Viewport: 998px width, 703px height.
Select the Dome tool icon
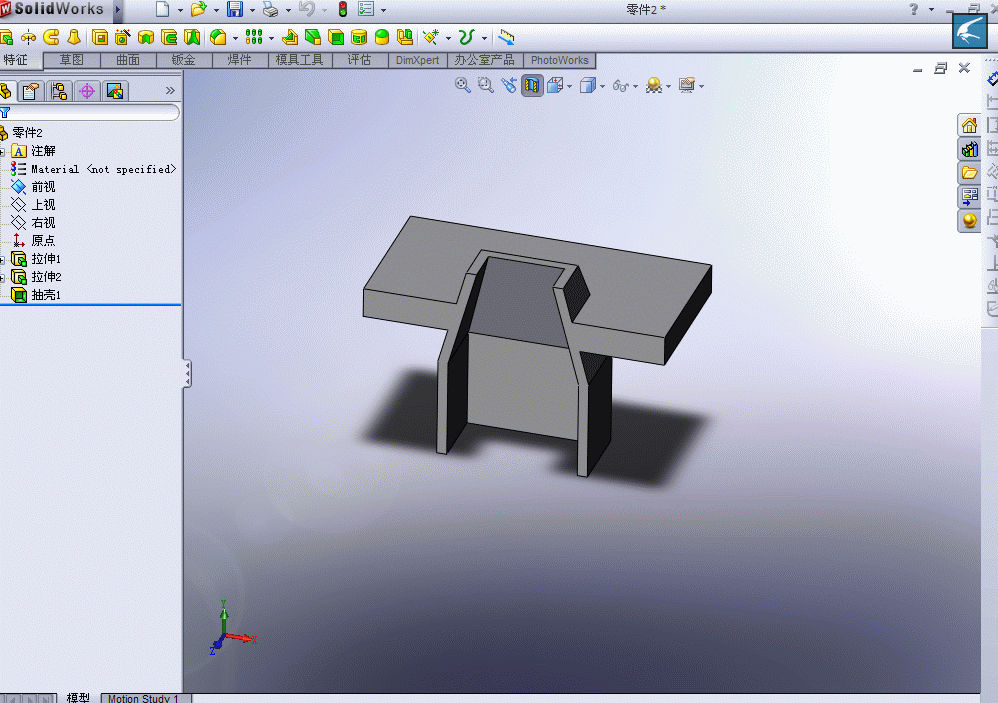click(382, 38)
